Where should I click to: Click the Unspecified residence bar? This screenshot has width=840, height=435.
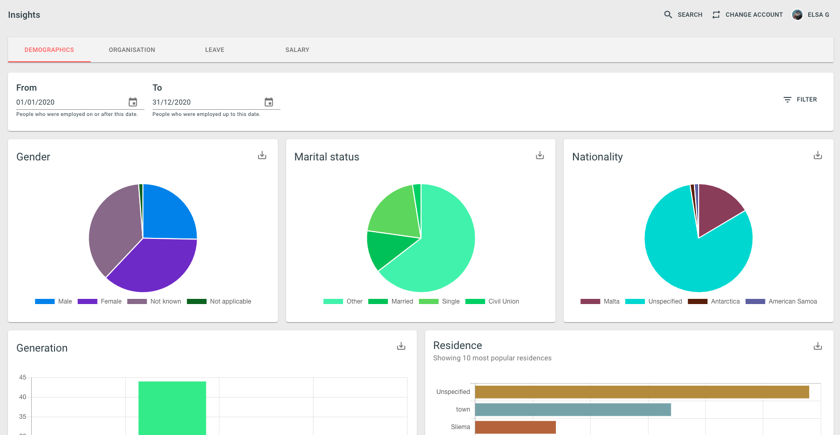click(642, 392)
